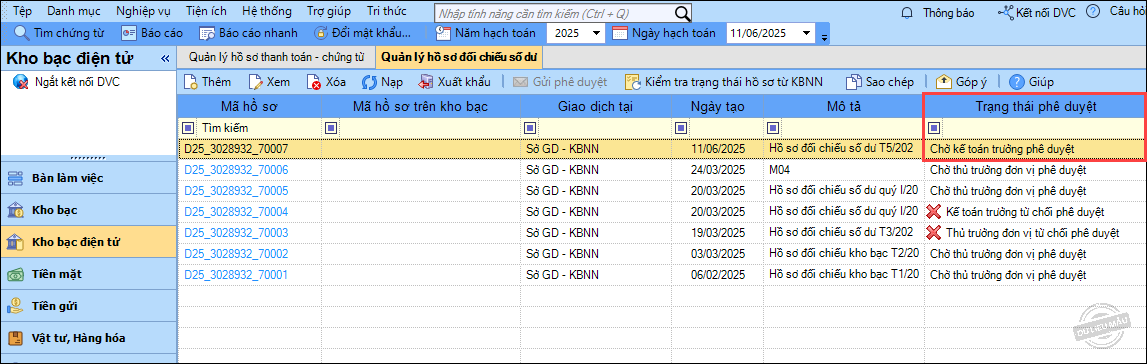Open filter operator for Ngày tạo column
The image size is (1147, 364).
(681, 128)
